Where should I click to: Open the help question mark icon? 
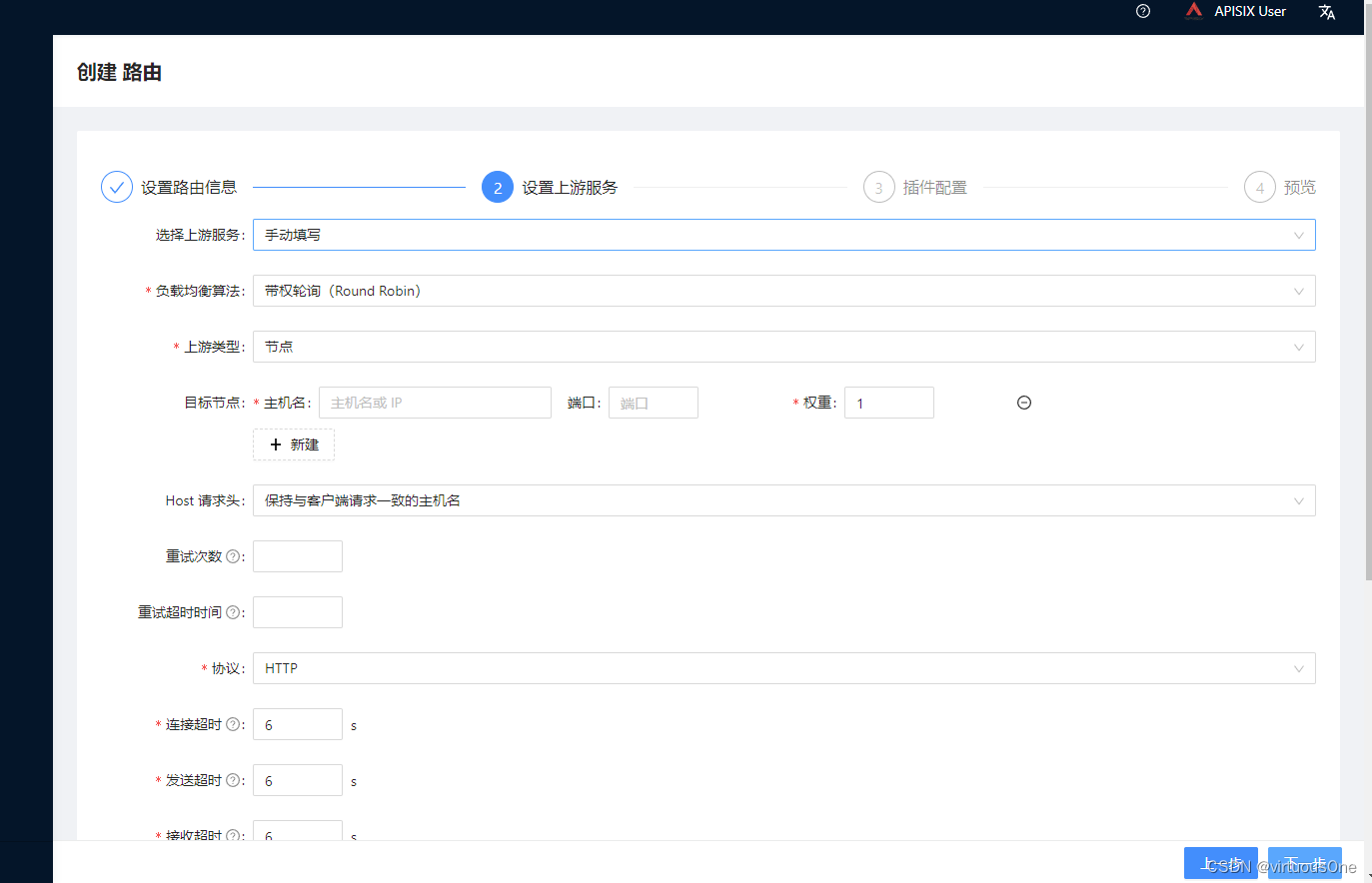[1143, 11]
